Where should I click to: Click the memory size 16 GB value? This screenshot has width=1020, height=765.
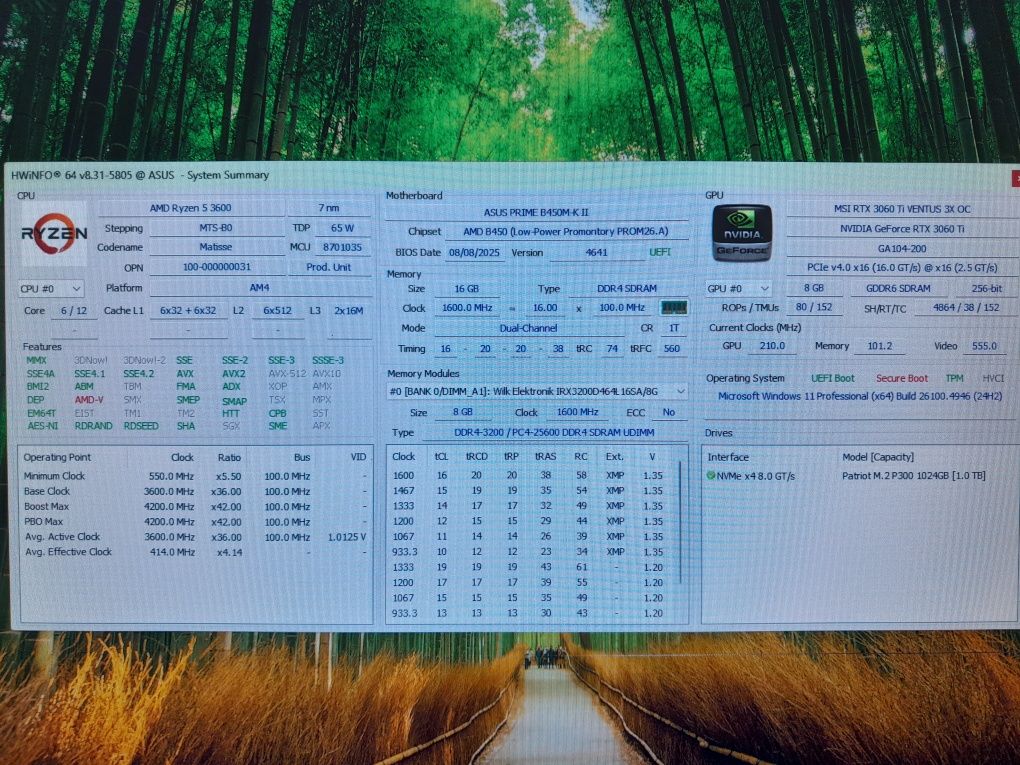466,289
